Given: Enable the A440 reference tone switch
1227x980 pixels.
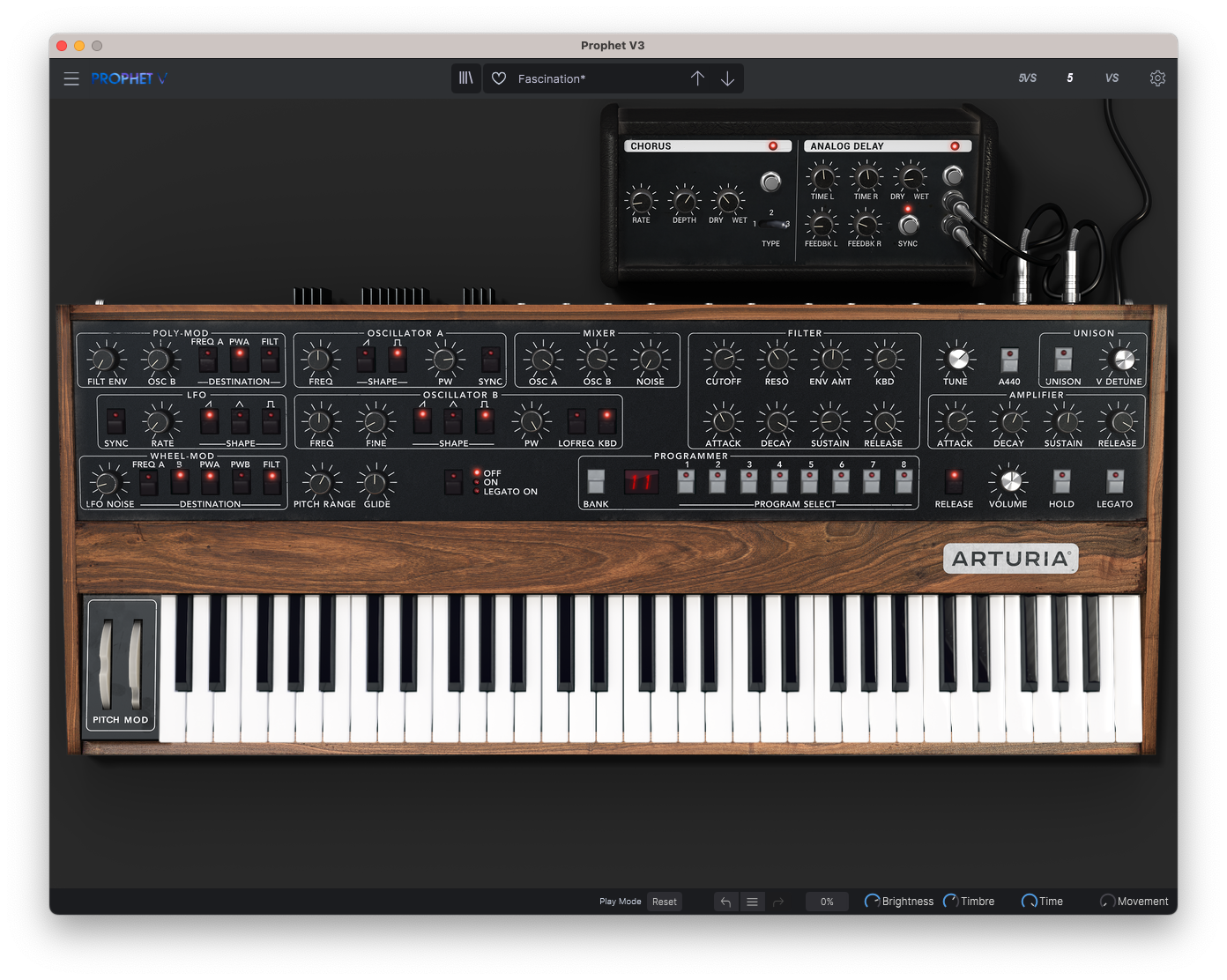Looking at the screenshot, I should (1009, 359).
